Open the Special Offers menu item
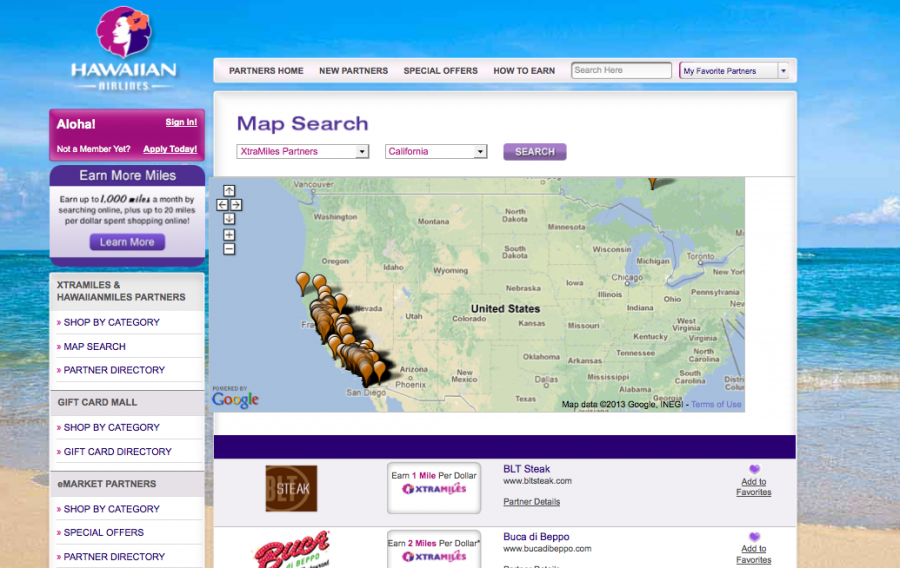 click(440, 71)
